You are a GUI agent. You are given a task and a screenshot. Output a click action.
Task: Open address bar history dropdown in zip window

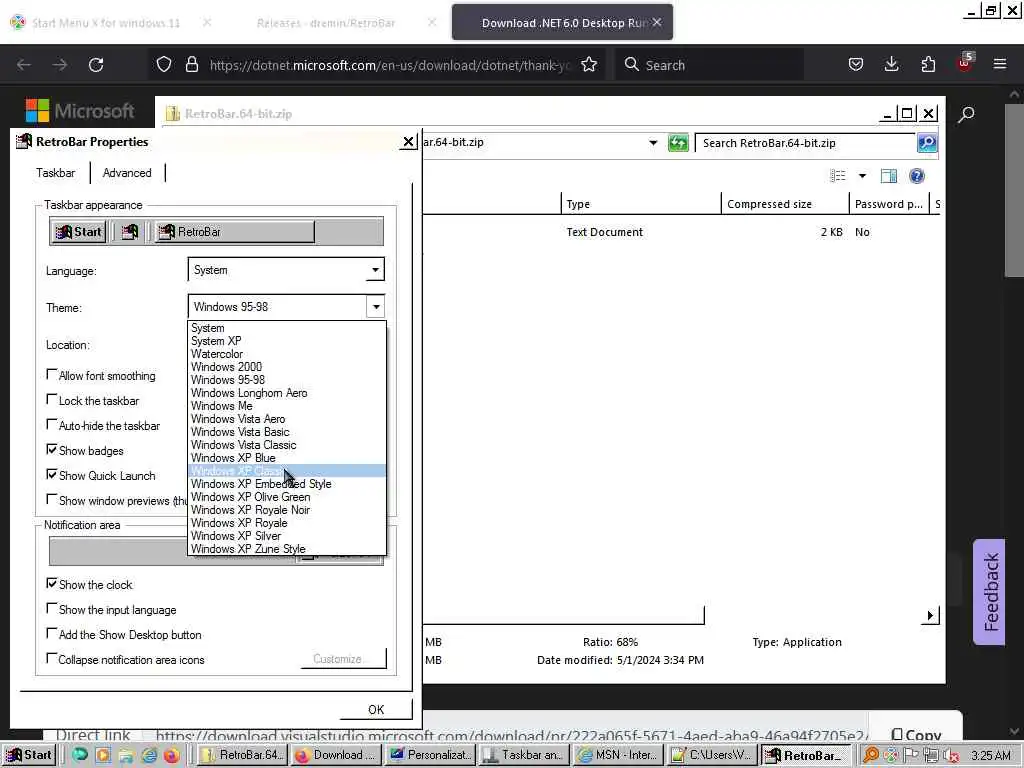coord(653,143)
